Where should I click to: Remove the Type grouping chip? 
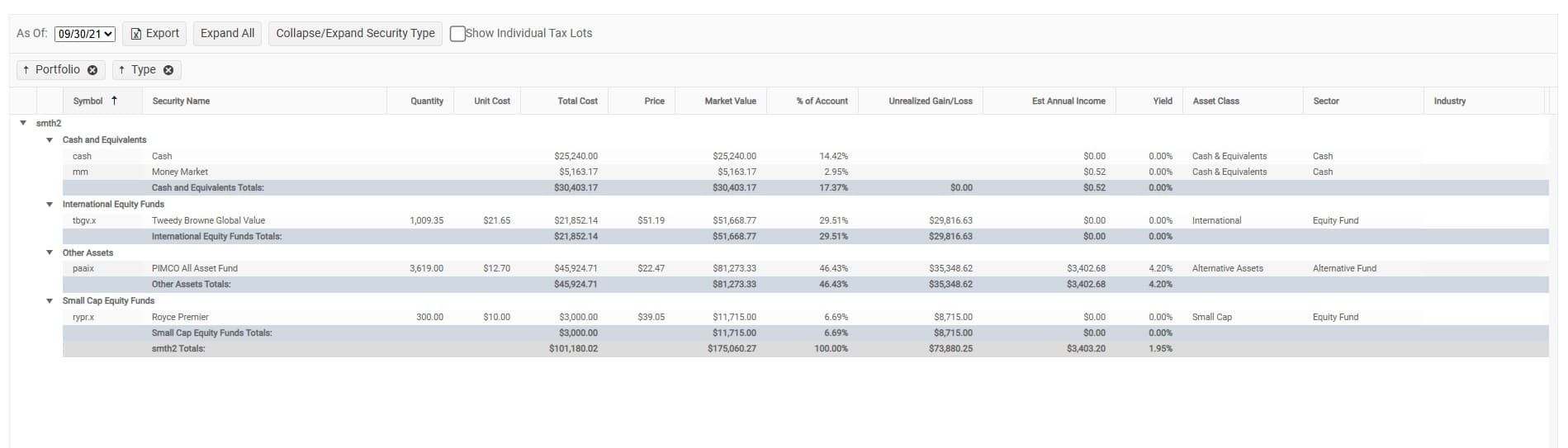click(x=168, y=70)
